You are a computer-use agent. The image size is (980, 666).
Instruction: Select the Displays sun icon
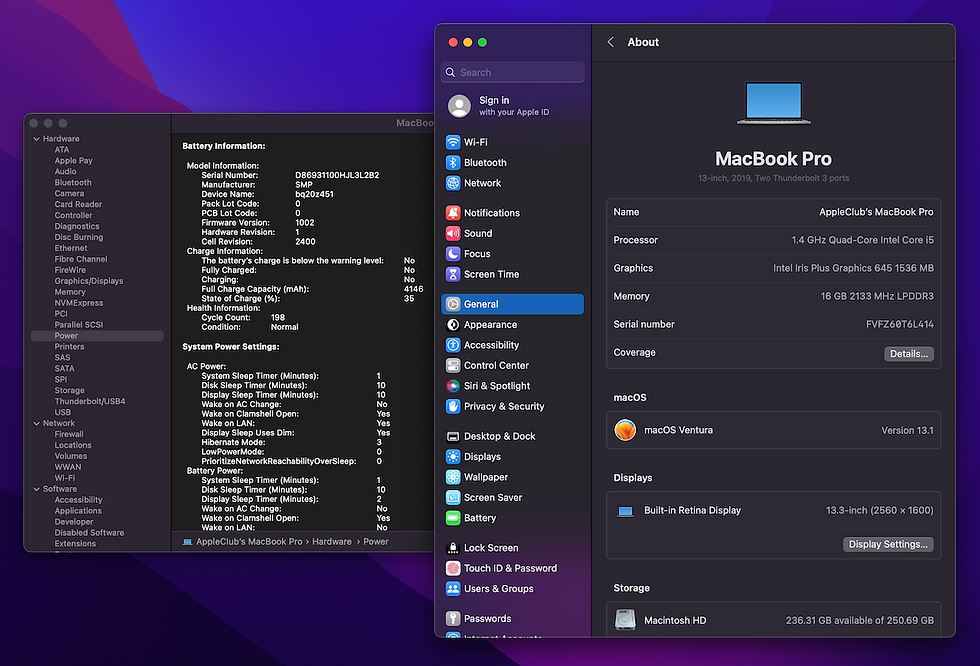click(x=453, y=457)
